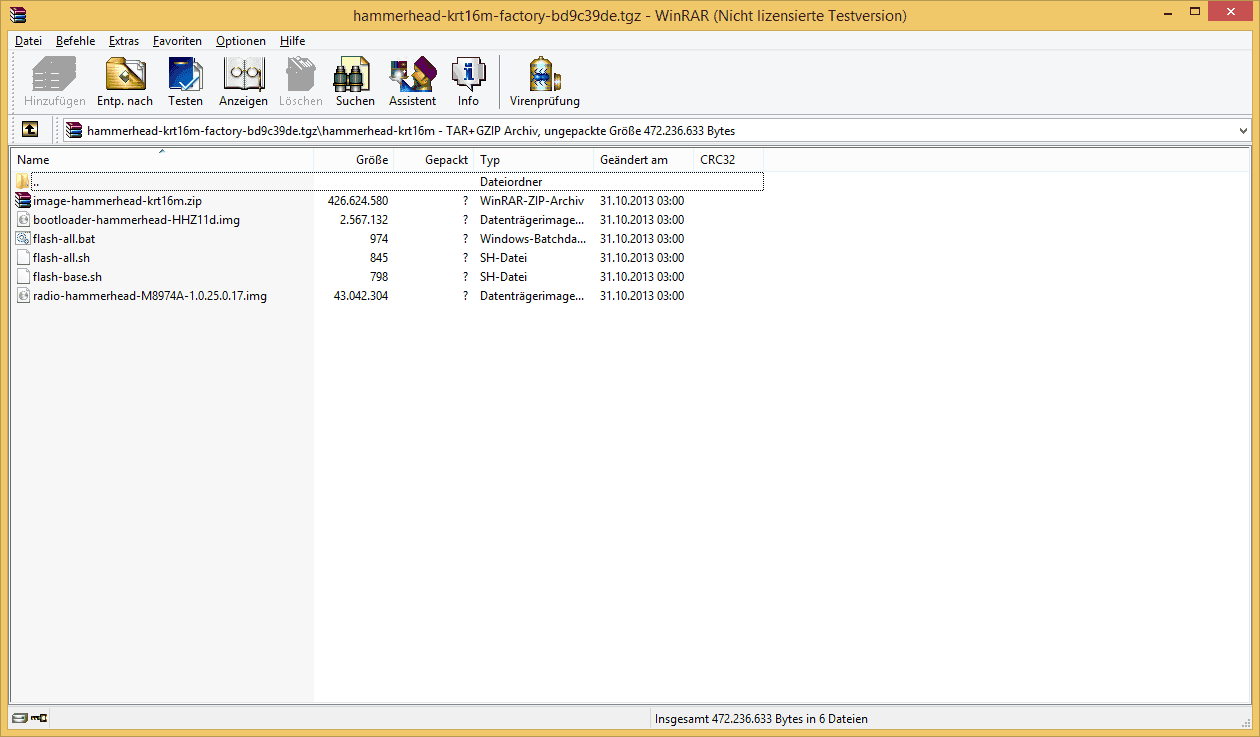This screenshot has height=737, width=1260.
Task: Click the parent folder '..' icon
Action: tap(23, 181)
